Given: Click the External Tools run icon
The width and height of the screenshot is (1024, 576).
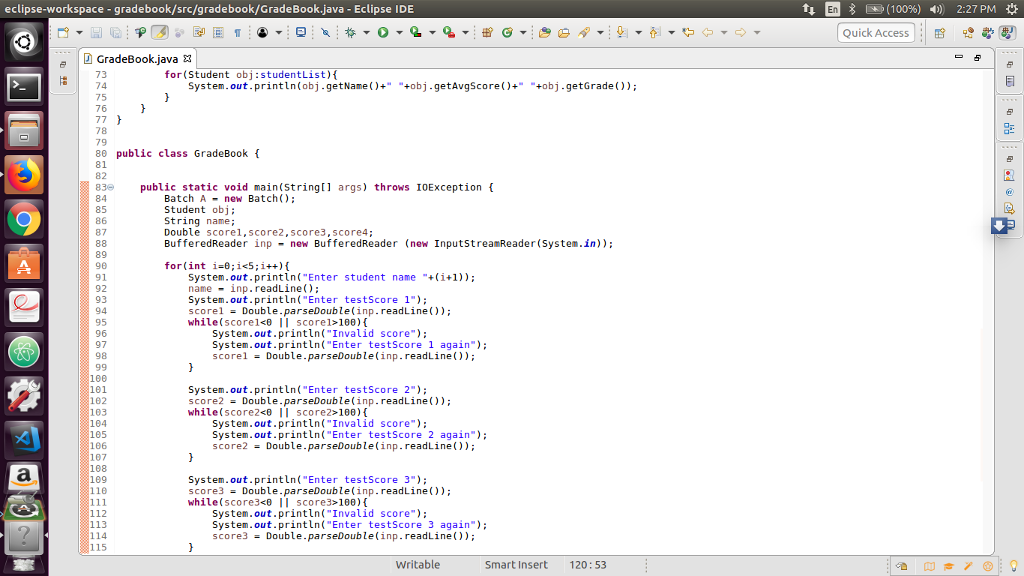Looking at the screenshot, I should 449,33.
